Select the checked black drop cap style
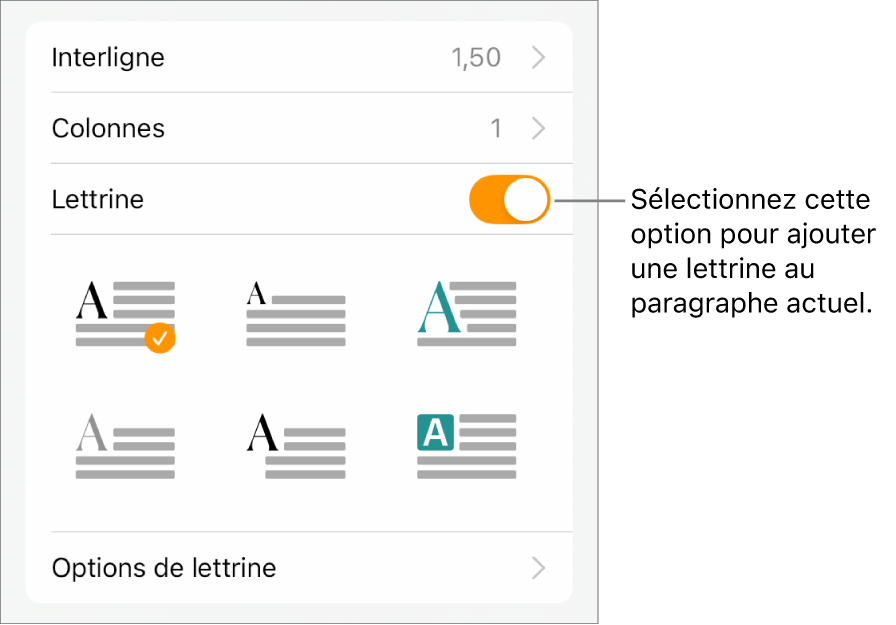896x625 pixels. click(125, 313)
